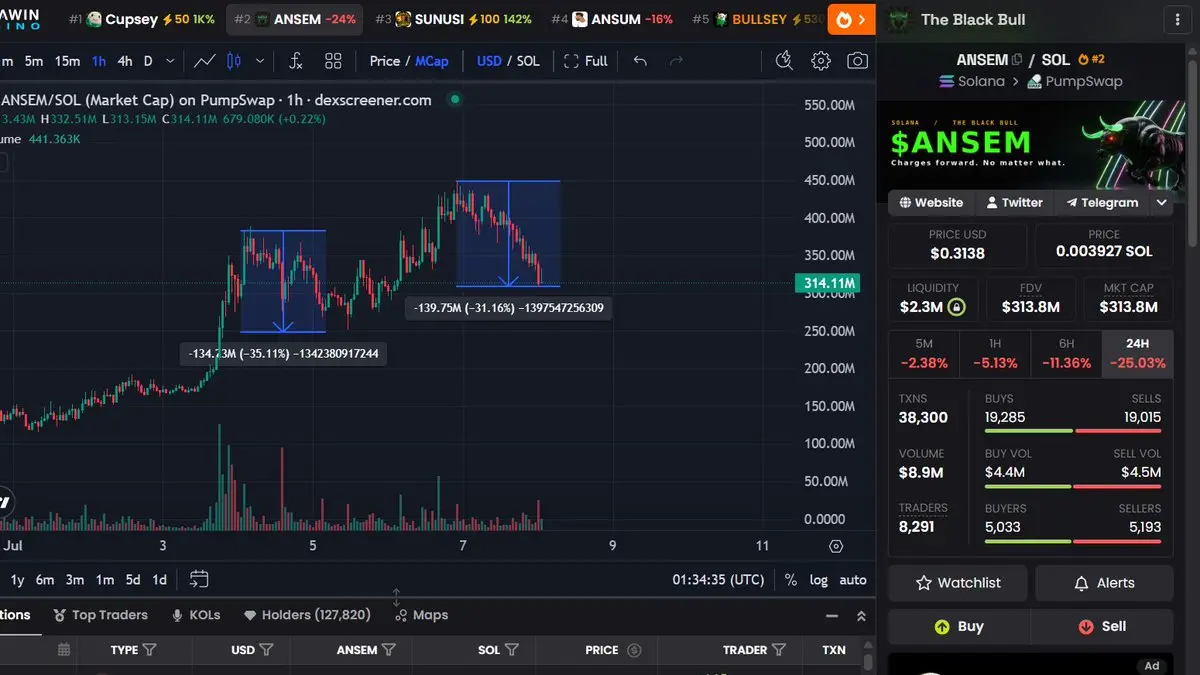Open the Alerts button
The image size is (1200, 675).
(1104, 583)
